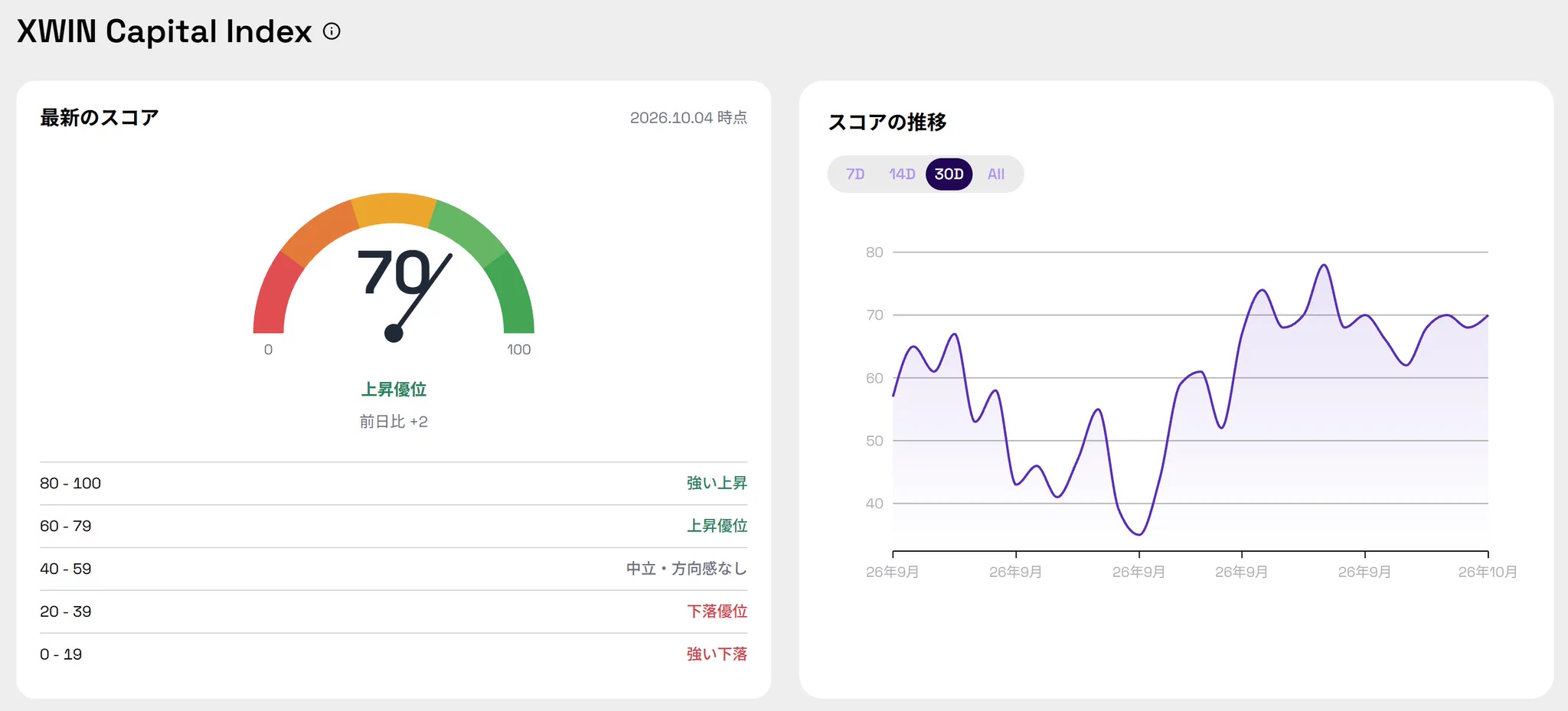Click the y-axis label 80 on the chart

coord(874,253)
